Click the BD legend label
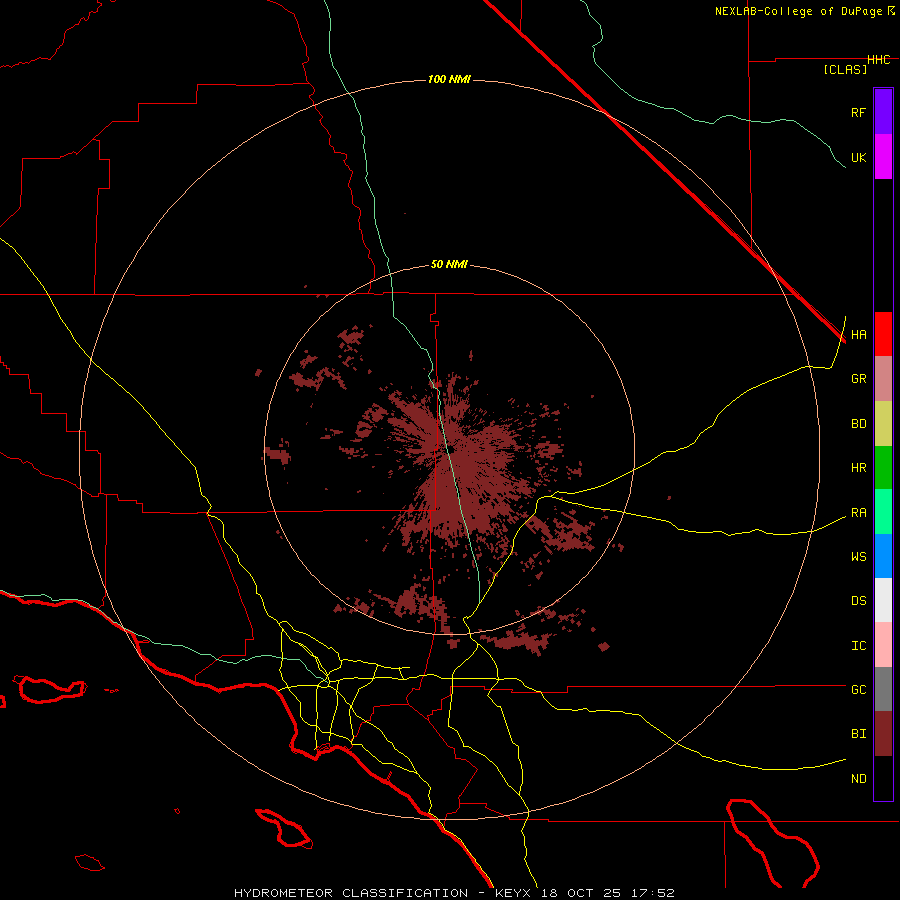 [x=858, y=424]
